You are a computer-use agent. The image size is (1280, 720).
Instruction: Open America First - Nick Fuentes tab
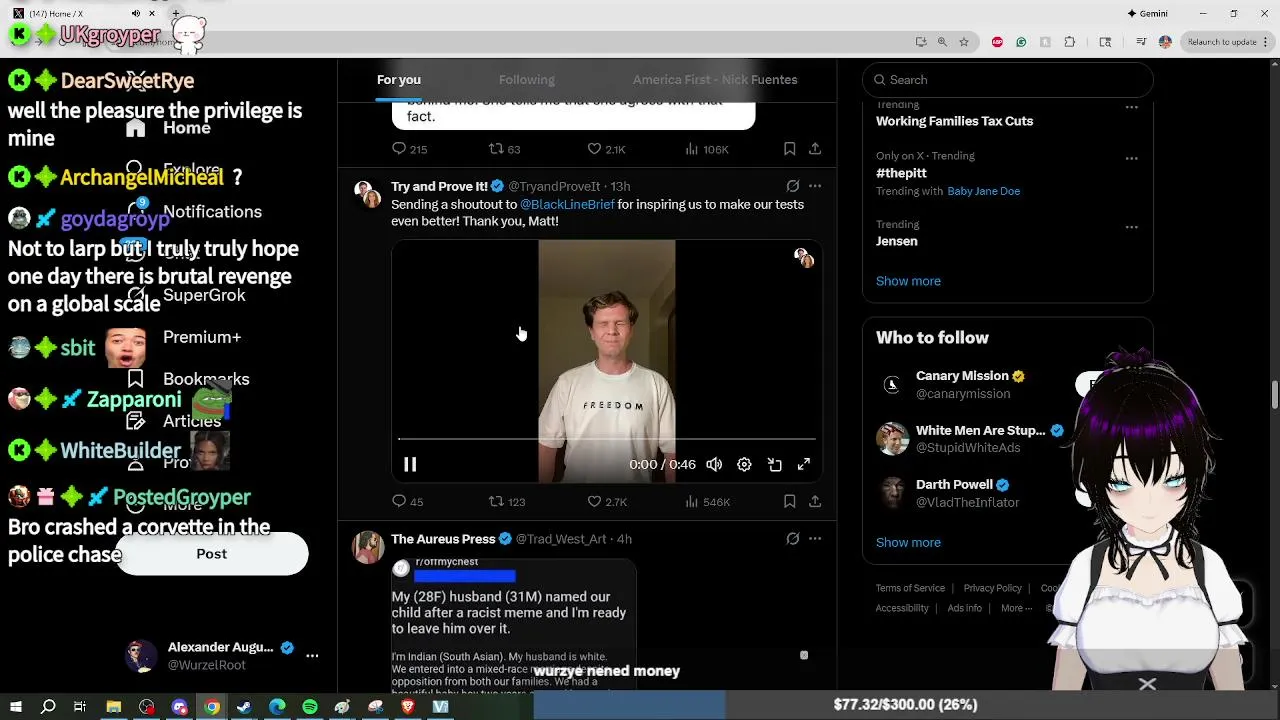(x=715, y=80)
